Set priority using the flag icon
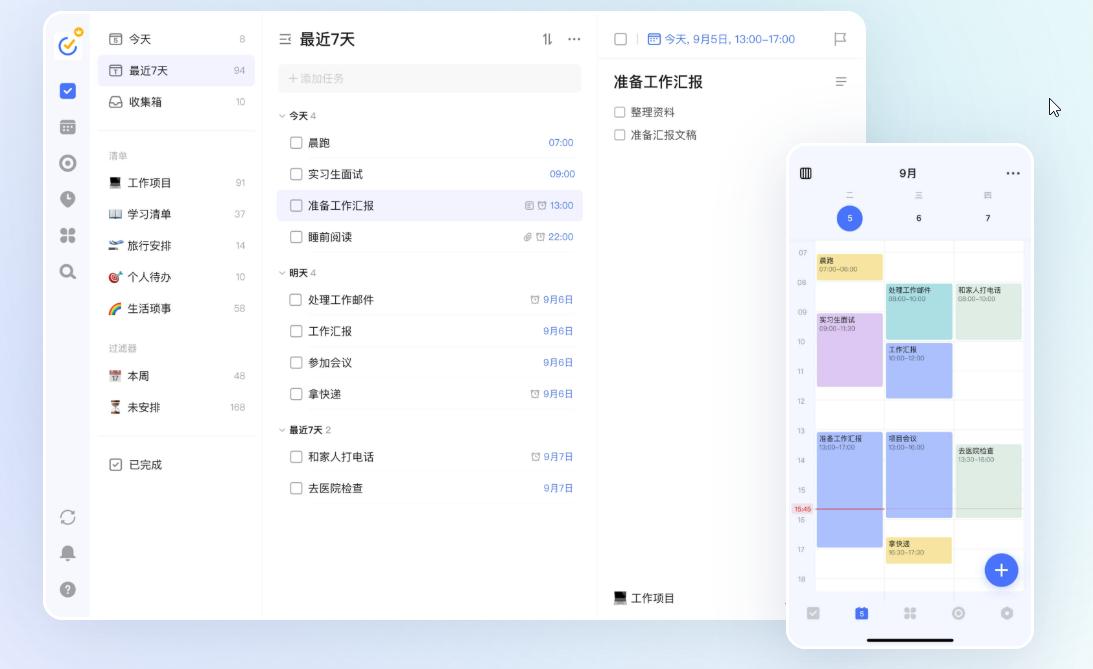1093x669 pixels. [840, 39]
